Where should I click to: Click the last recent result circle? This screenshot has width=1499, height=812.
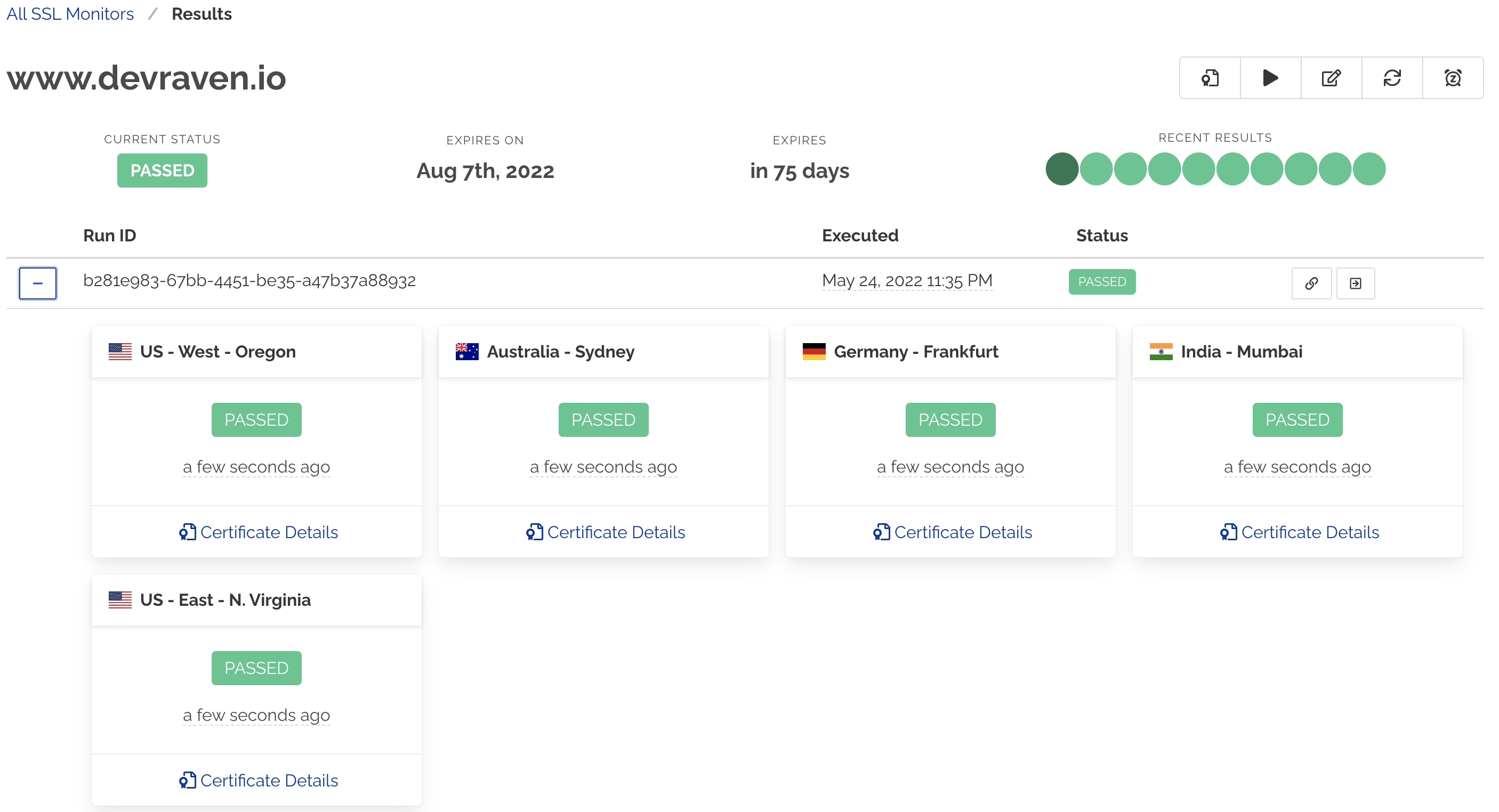point(1368,169)
